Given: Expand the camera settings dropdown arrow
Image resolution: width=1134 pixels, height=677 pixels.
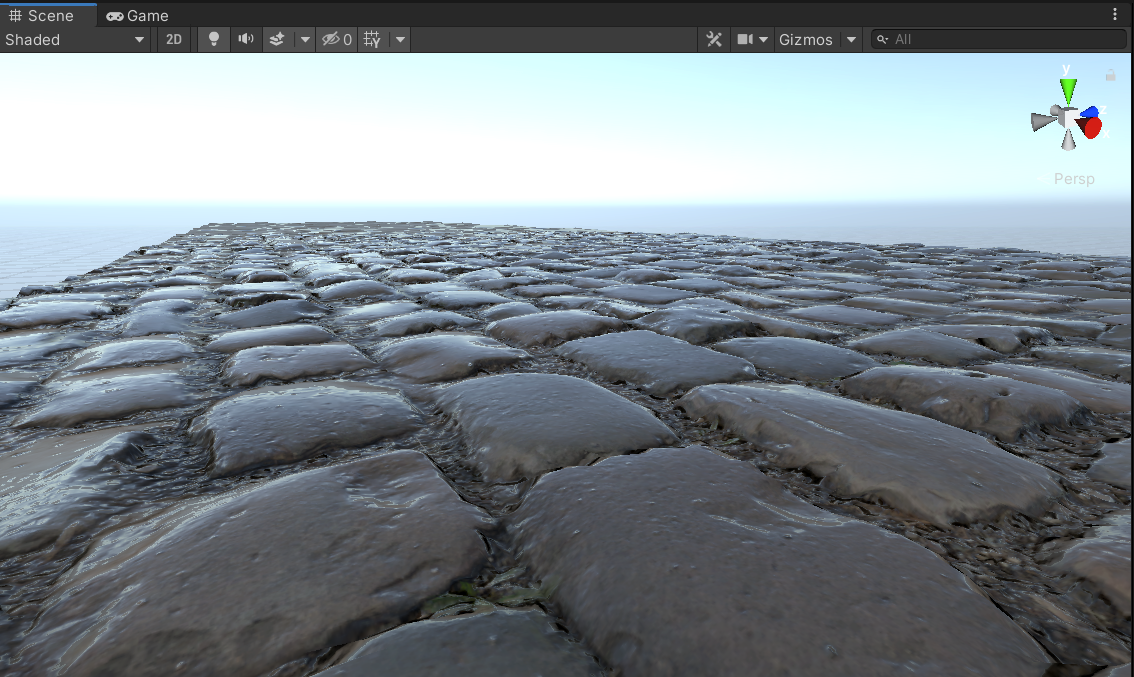Looking at the screenshot, I should click(764, 40).
